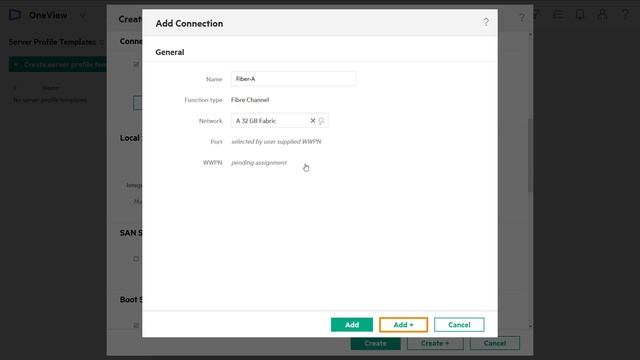The width and height of the screenshot is (640, 360).
Task: Click the dimmed Create button behind the dialog
Action: (375, 343)
